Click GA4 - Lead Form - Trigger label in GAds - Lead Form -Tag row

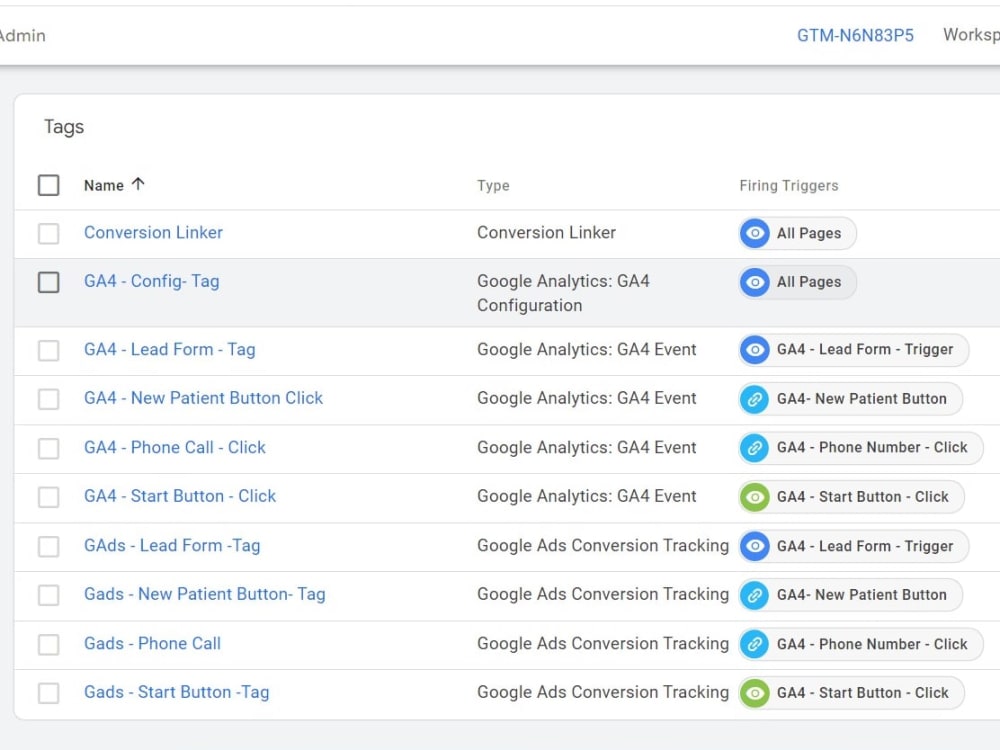pos(865,546)
